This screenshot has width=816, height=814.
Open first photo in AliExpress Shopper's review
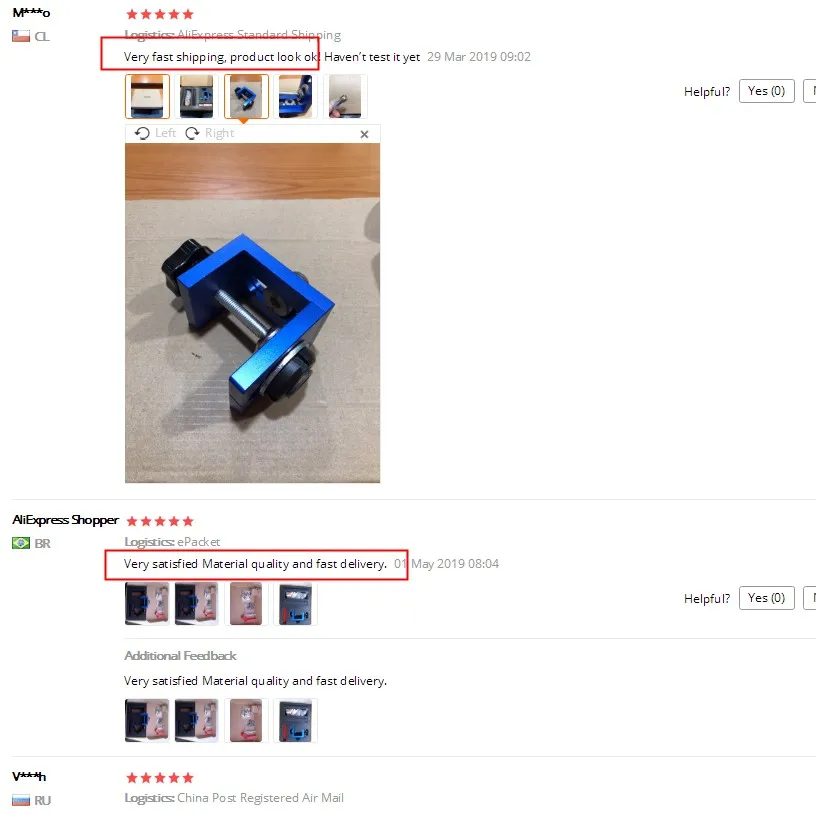147,604
